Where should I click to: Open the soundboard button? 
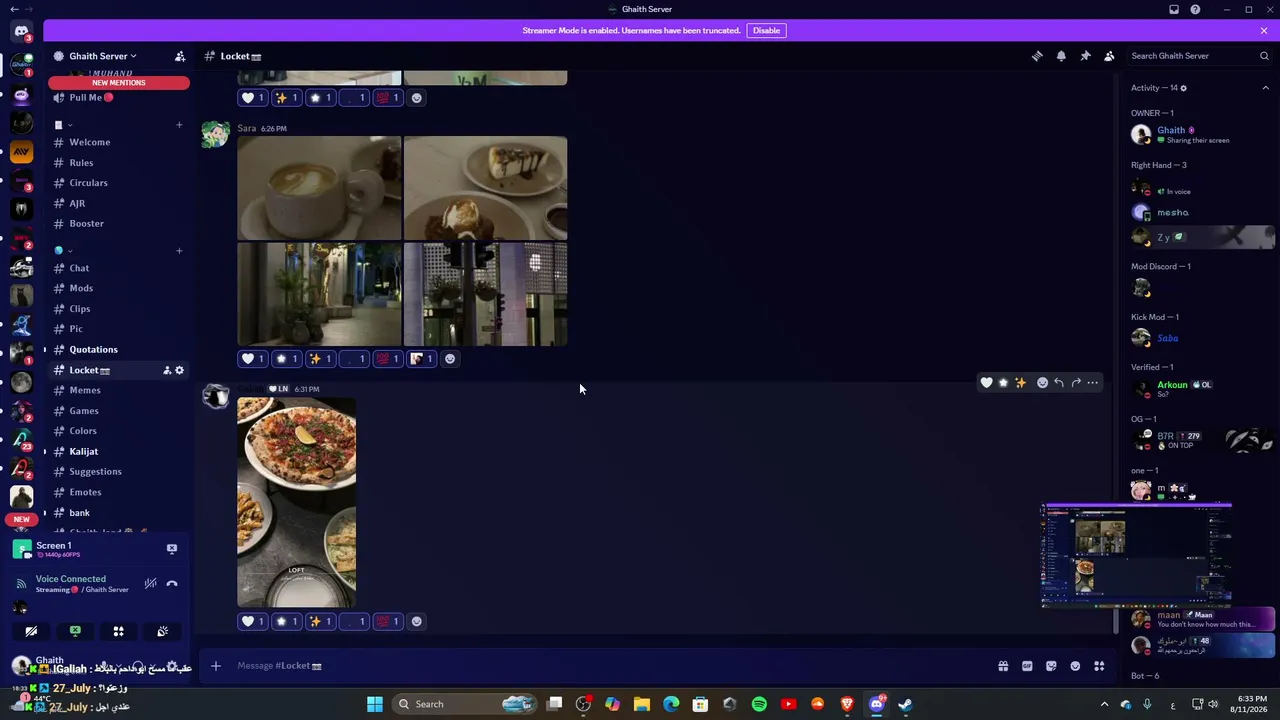tap(162, 631)
